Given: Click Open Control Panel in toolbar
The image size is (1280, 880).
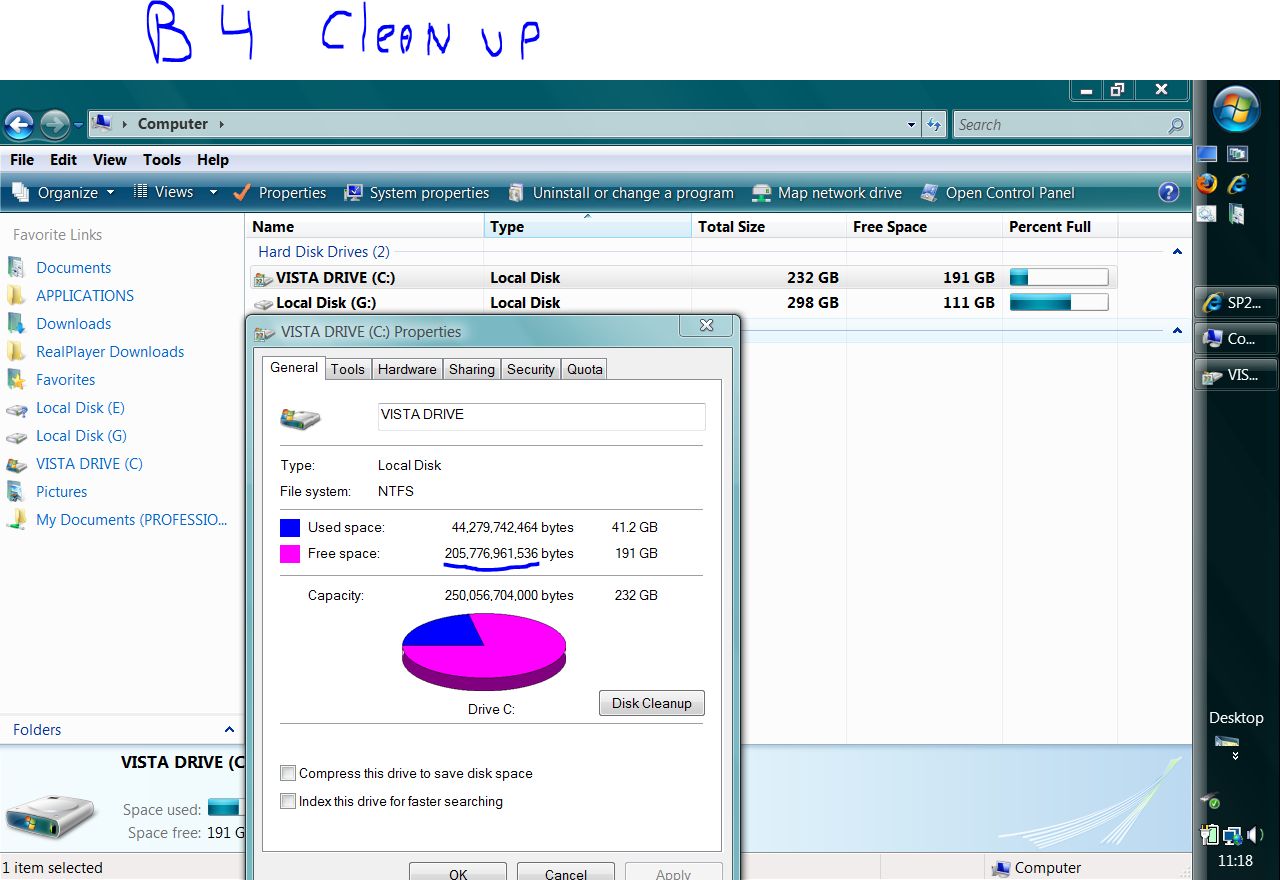Looking at the screenshot, I should point(998,193).
